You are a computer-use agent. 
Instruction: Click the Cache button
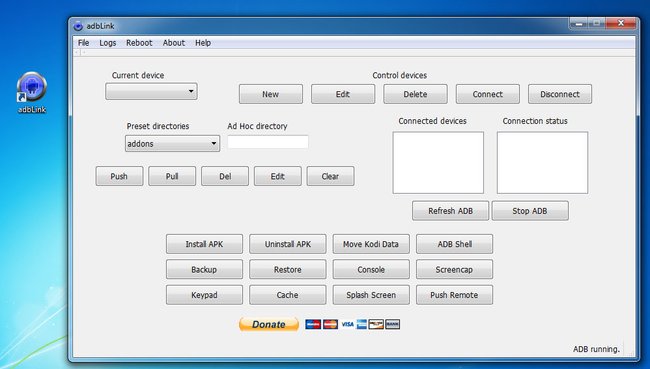(288, 295)
